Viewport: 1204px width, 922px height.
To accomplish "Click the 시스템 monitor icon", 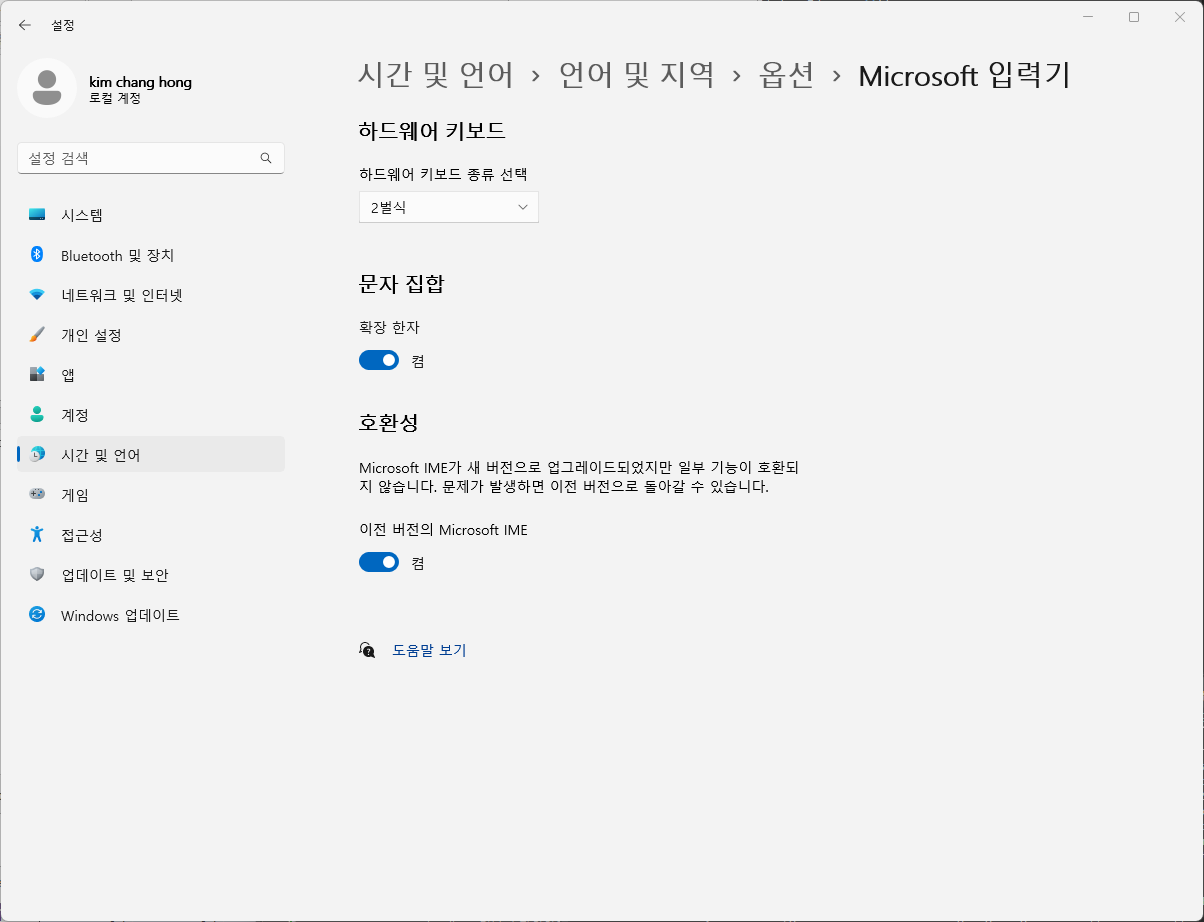I will (37, 215).
